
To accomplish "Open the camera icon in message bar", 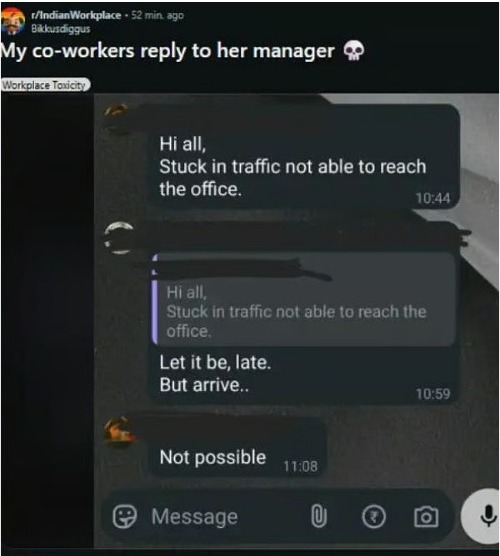I will (x=426, y=517).
